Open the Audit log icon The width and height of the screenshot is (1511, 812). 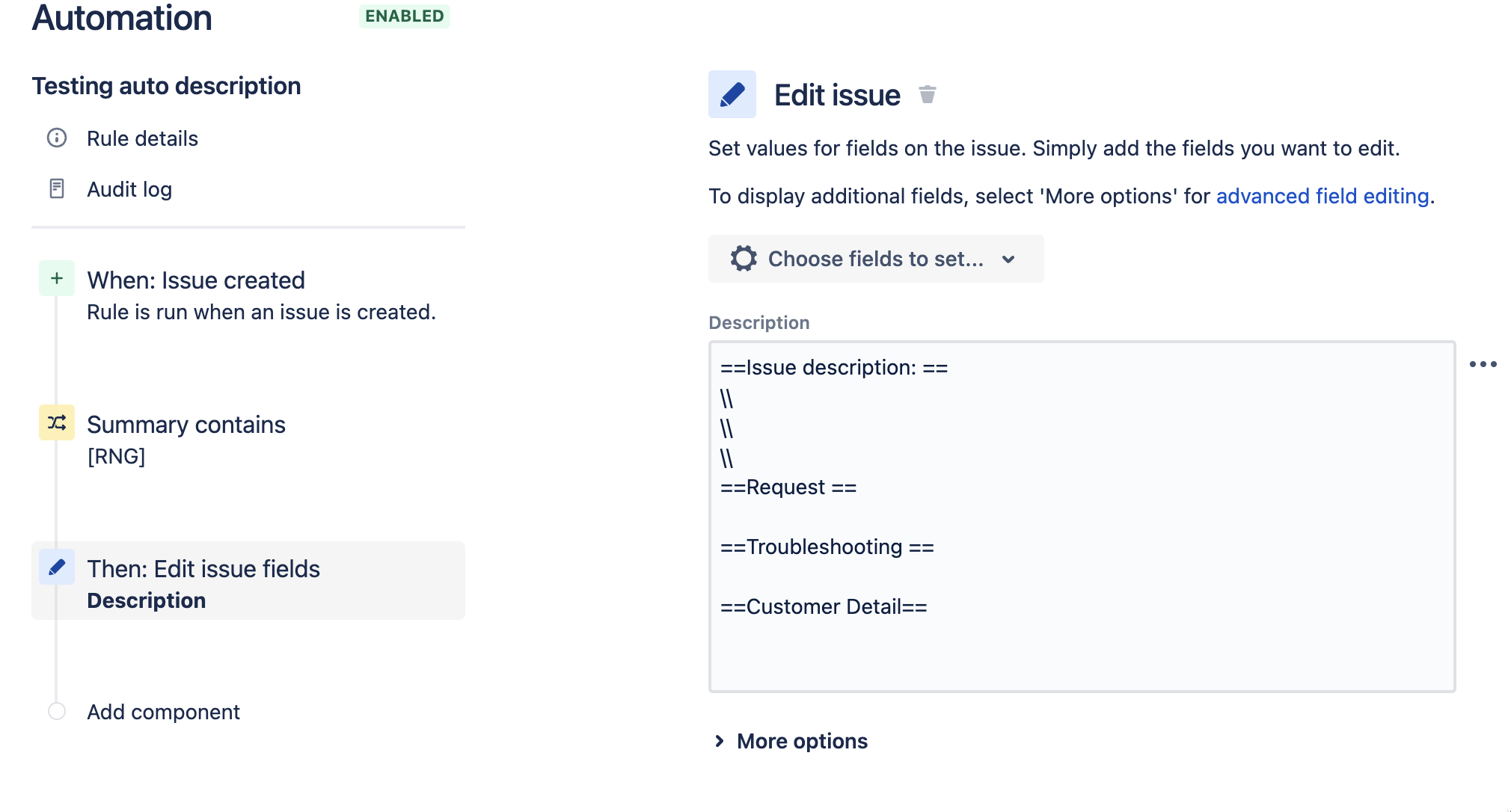pos(56,188)
